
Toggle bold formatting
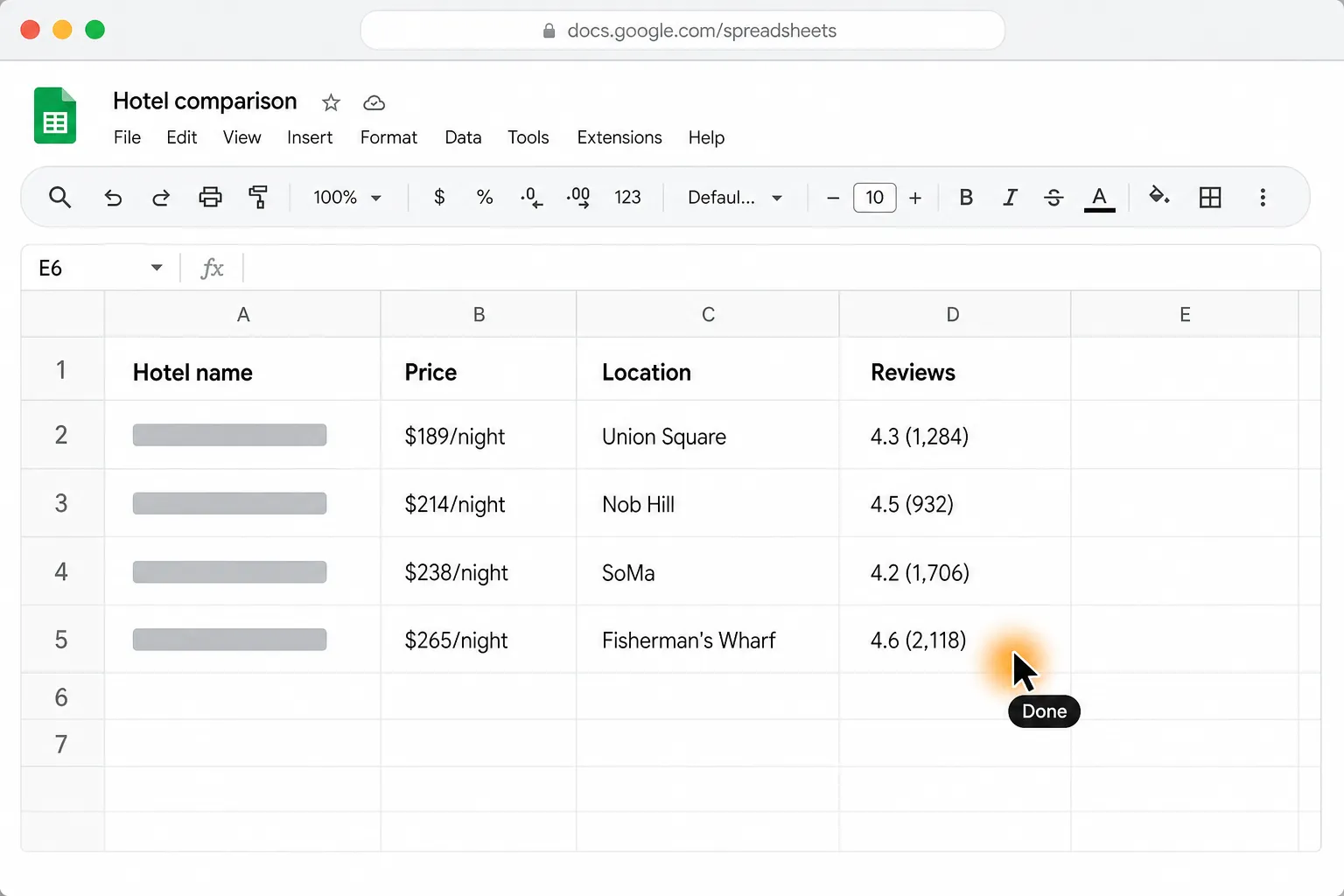[966, 197]
